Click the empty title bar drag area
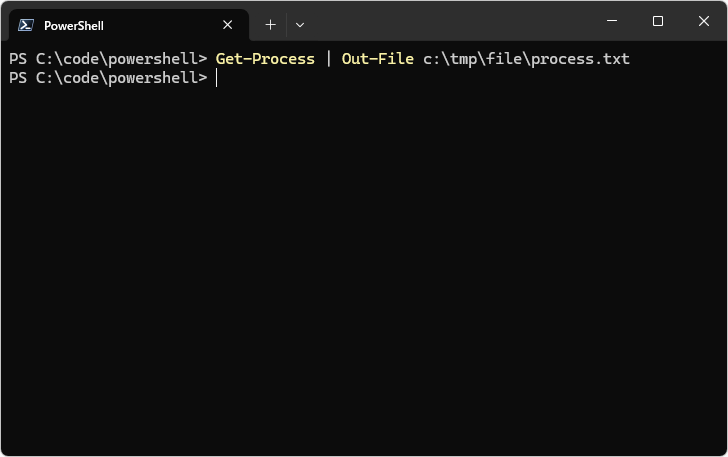 coord(450,22)
